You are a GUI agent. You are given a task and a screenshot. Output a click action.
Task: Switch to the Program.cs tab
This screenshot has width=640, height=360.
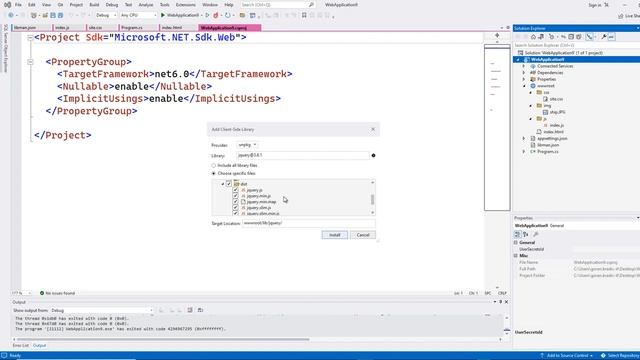point(138,28)
